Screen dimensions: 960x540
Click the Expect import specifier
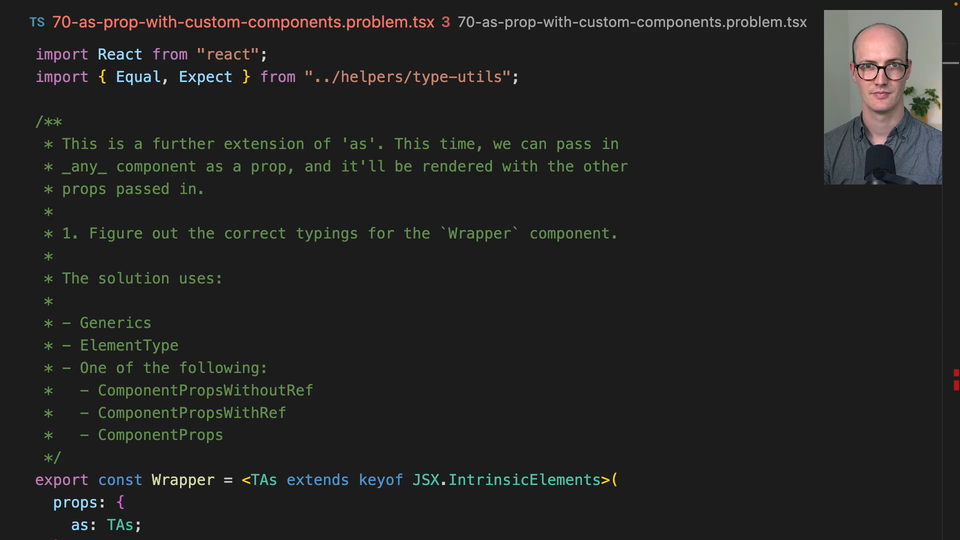205,77
